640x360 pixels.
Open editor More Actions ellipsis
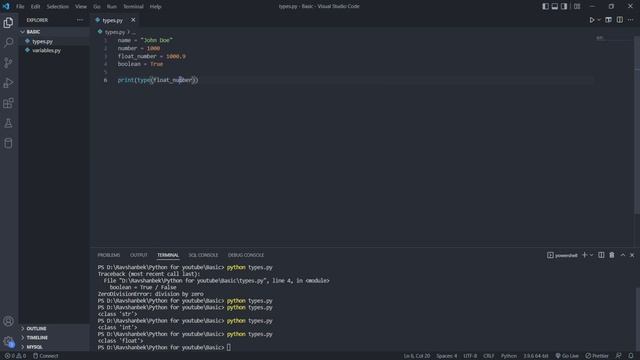coord(631,20)
